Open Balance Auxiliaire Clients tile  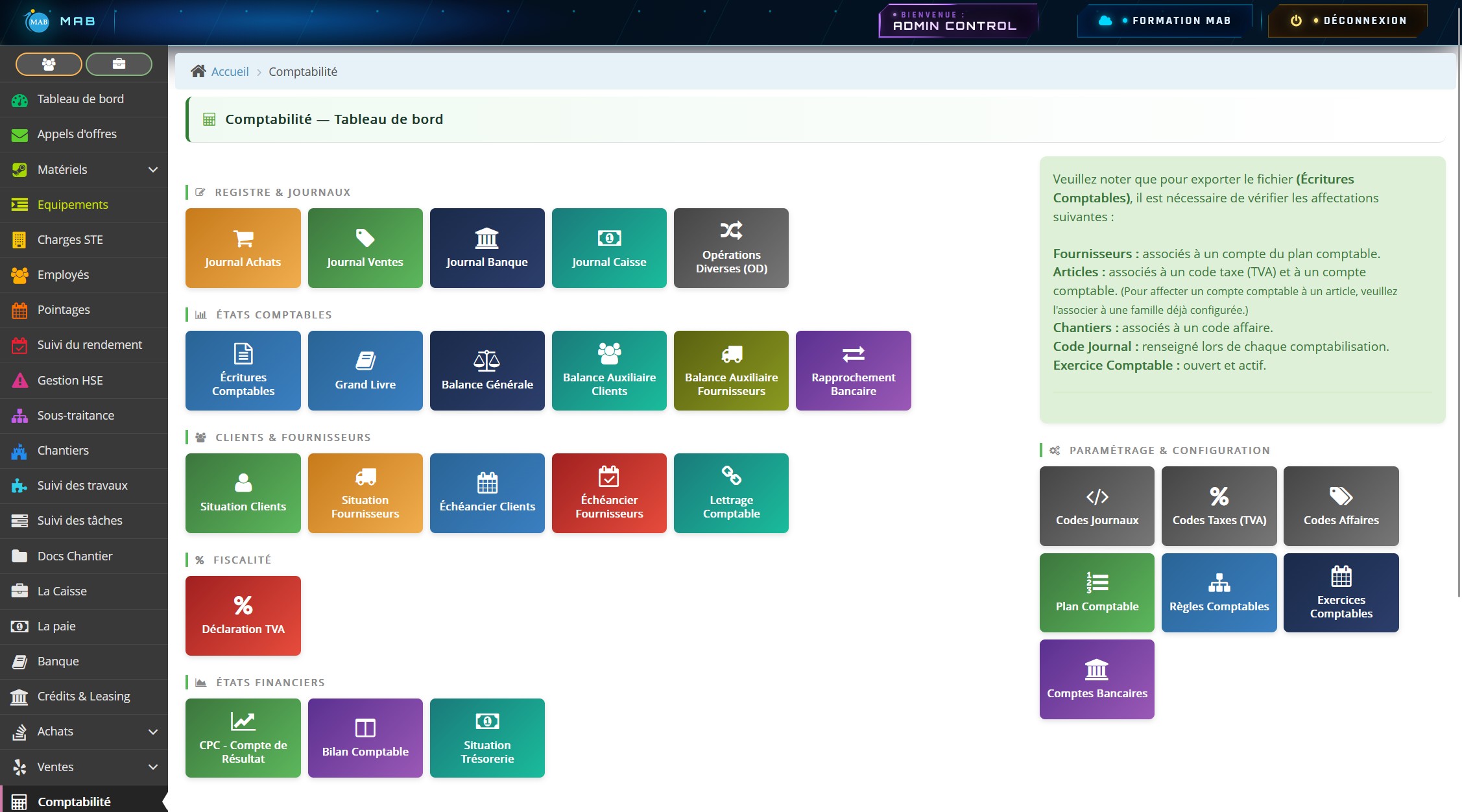click(x=609, y=370)
